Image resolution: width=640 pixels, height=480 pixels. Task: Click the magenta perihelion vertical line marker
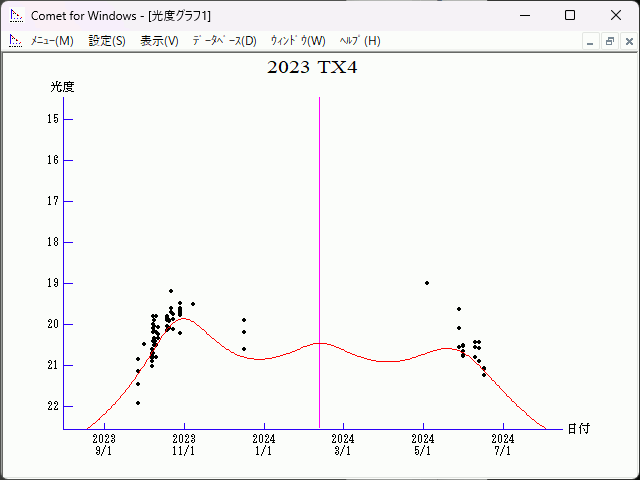[319, 263]
